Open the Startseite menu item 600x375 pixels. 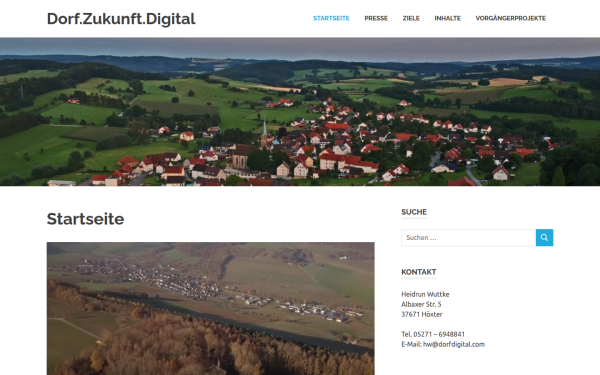(331, 18)
